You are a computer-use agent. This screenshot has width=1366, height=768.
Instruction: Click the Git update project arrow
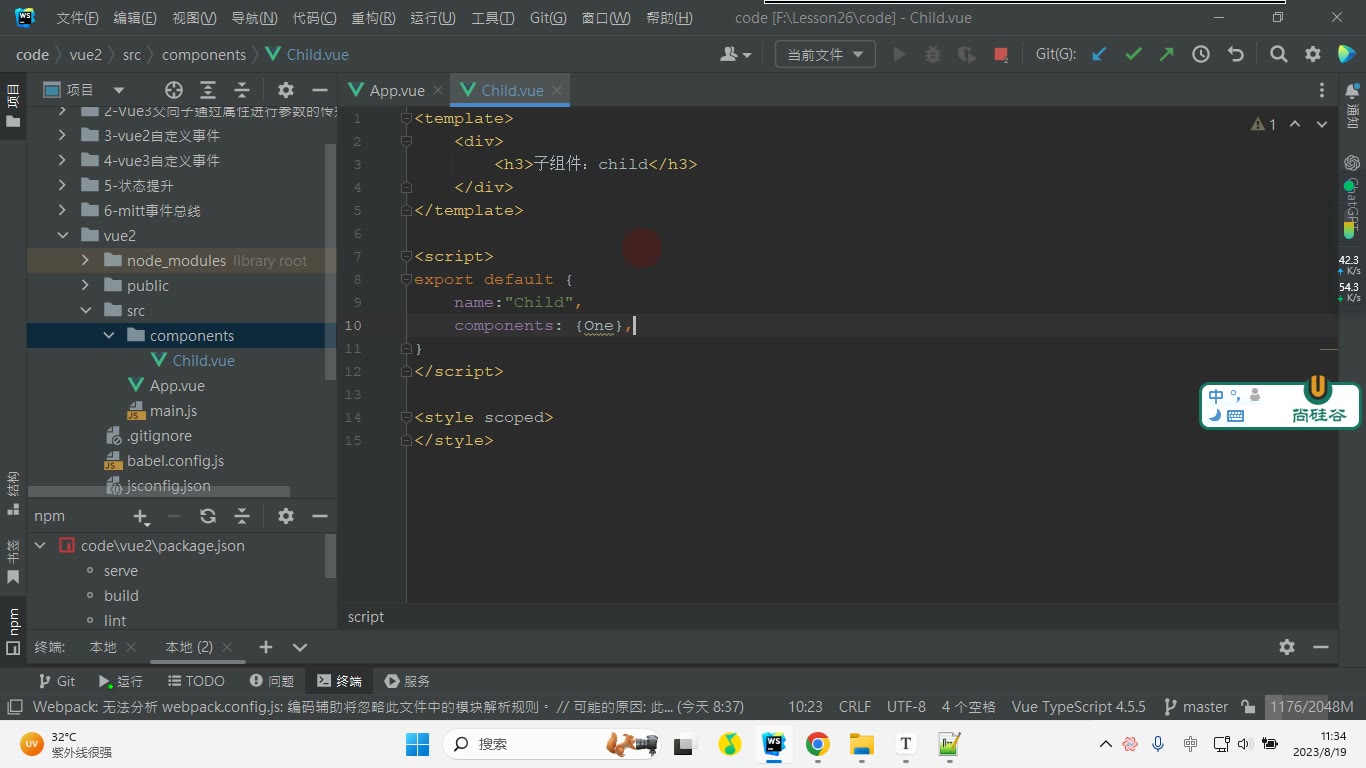tap(1099, 55)
